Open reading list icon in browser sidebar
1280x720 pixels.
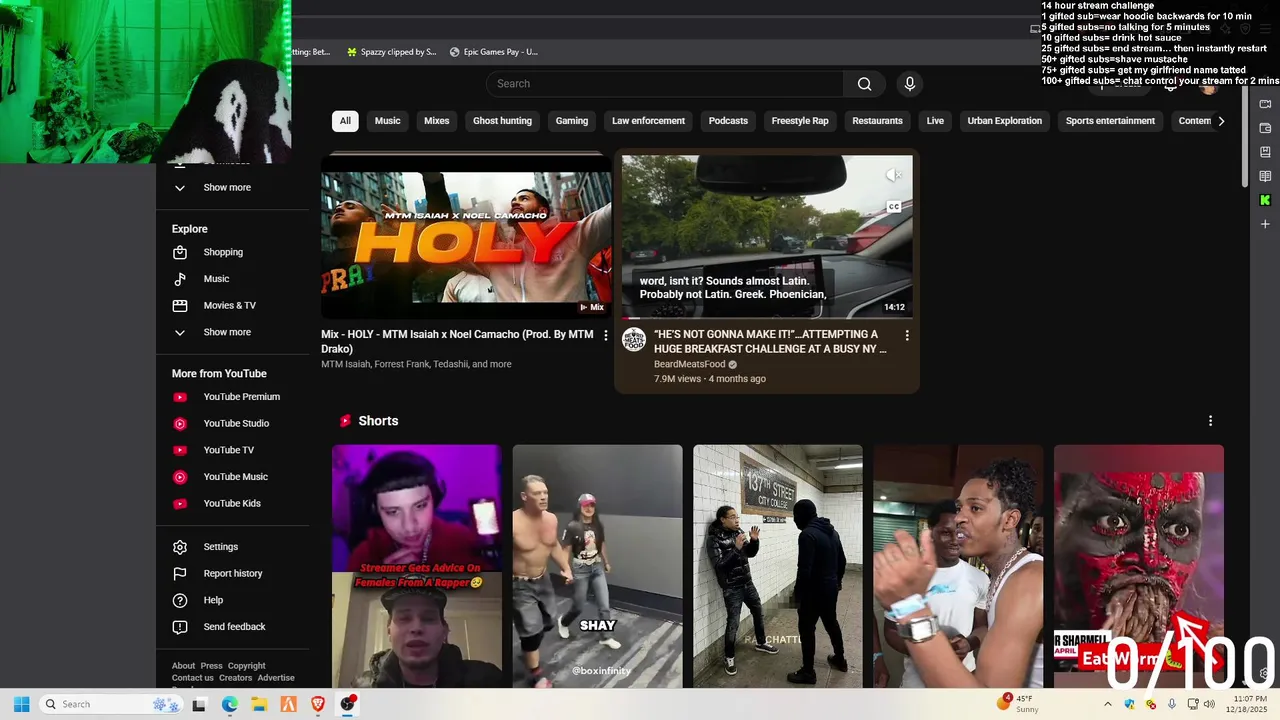tap(1265, 176)
